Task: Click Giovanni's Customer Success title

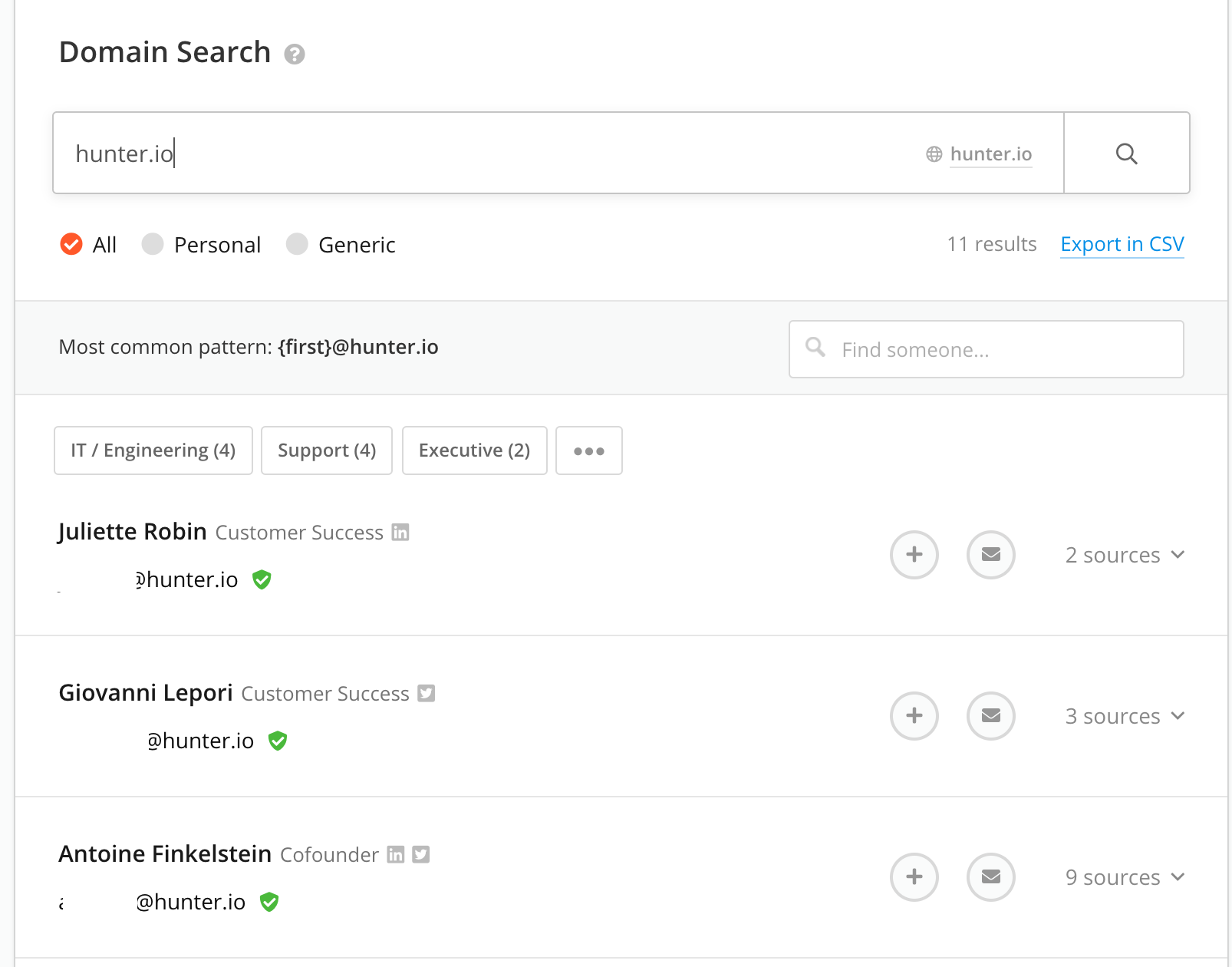Action: 325,694
